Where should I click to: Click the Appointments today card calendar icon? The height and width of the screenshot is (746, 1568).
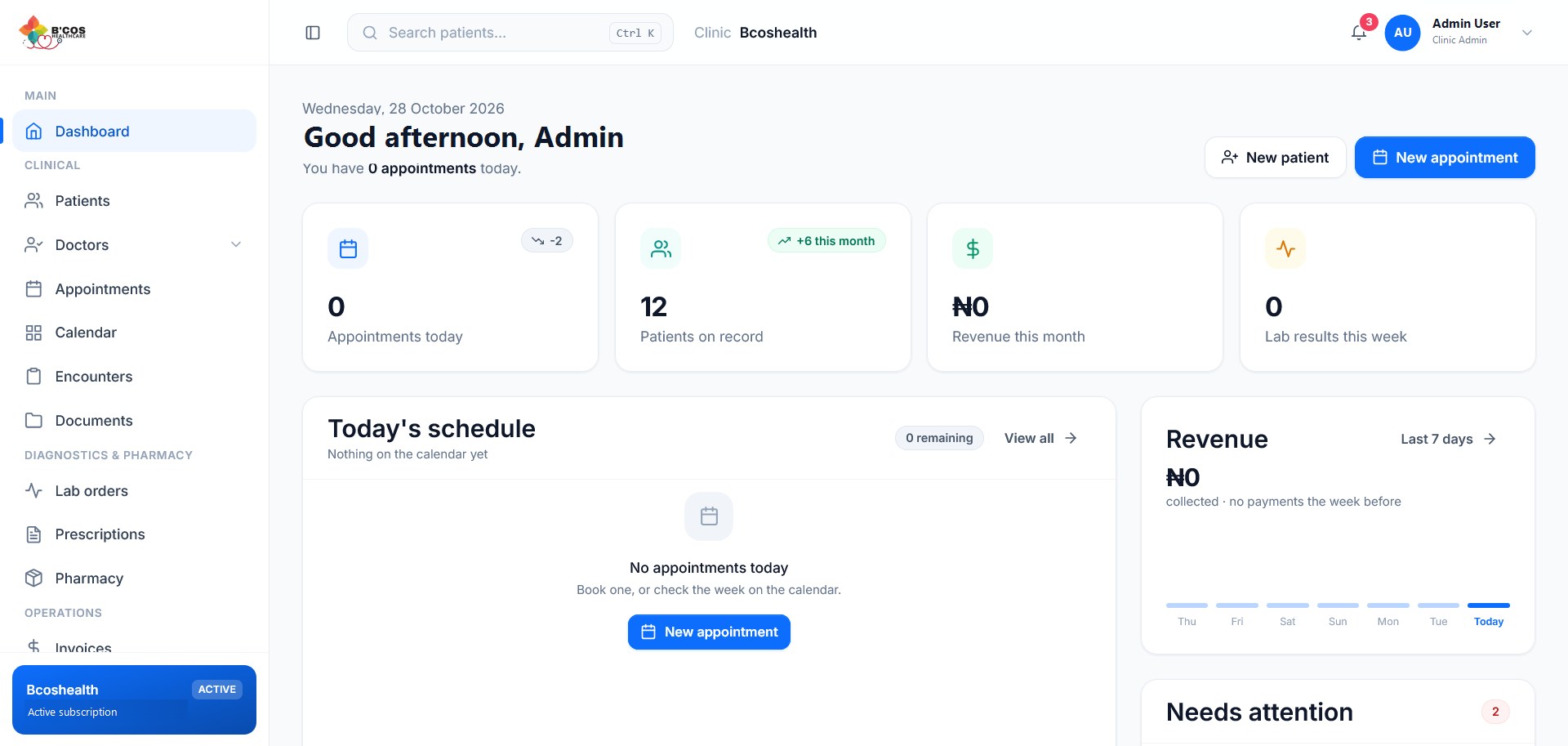tap(348, 248)
